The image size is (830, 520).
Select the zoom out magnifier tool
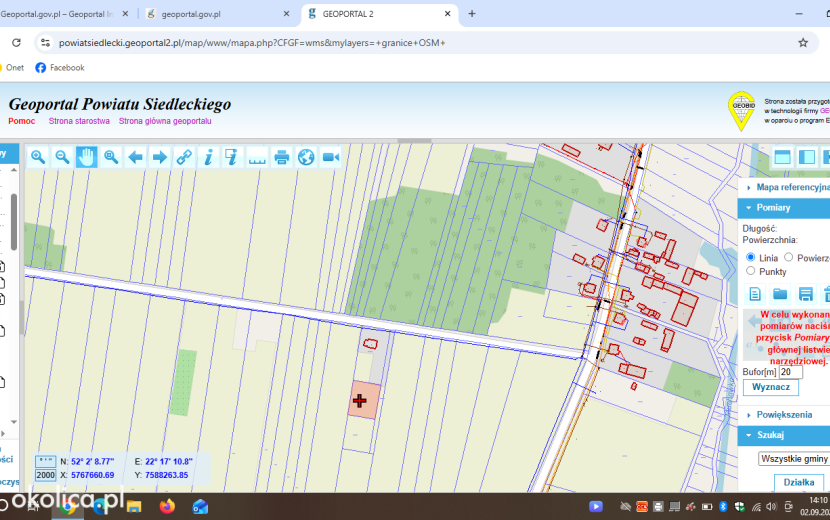click(x=62, y=157)
